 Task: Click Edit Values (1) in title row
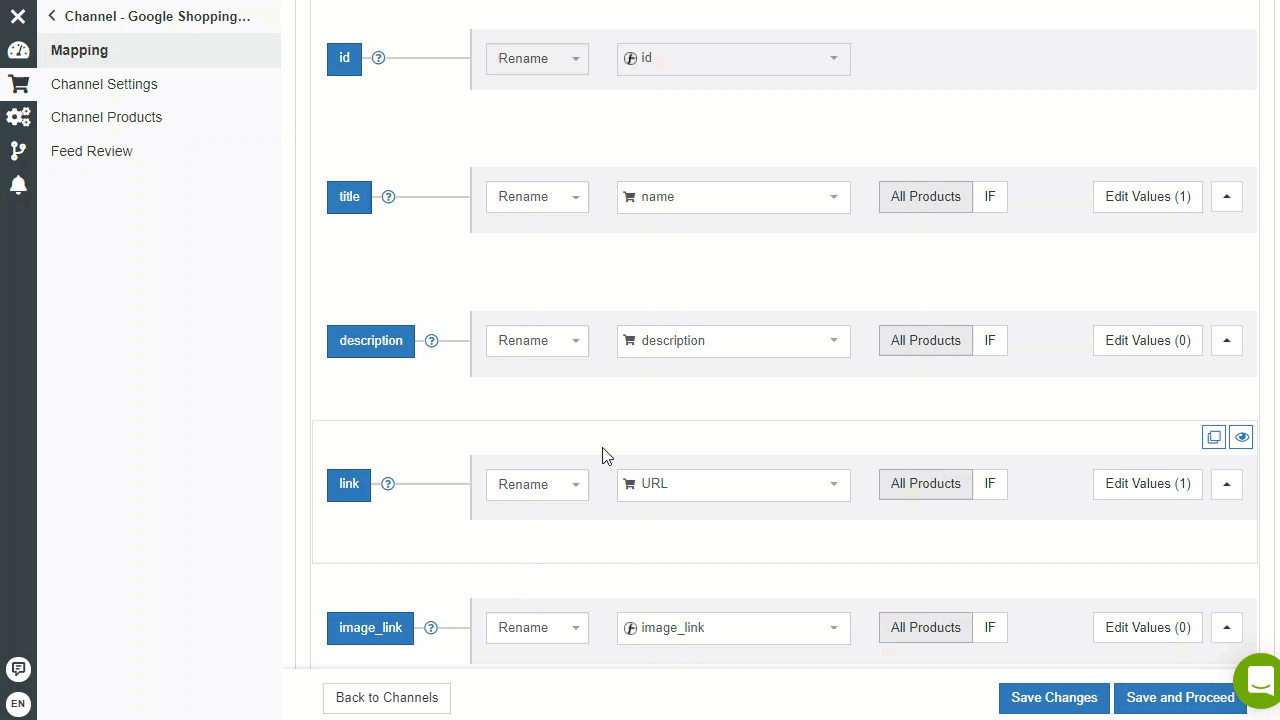pos(1148,197)
